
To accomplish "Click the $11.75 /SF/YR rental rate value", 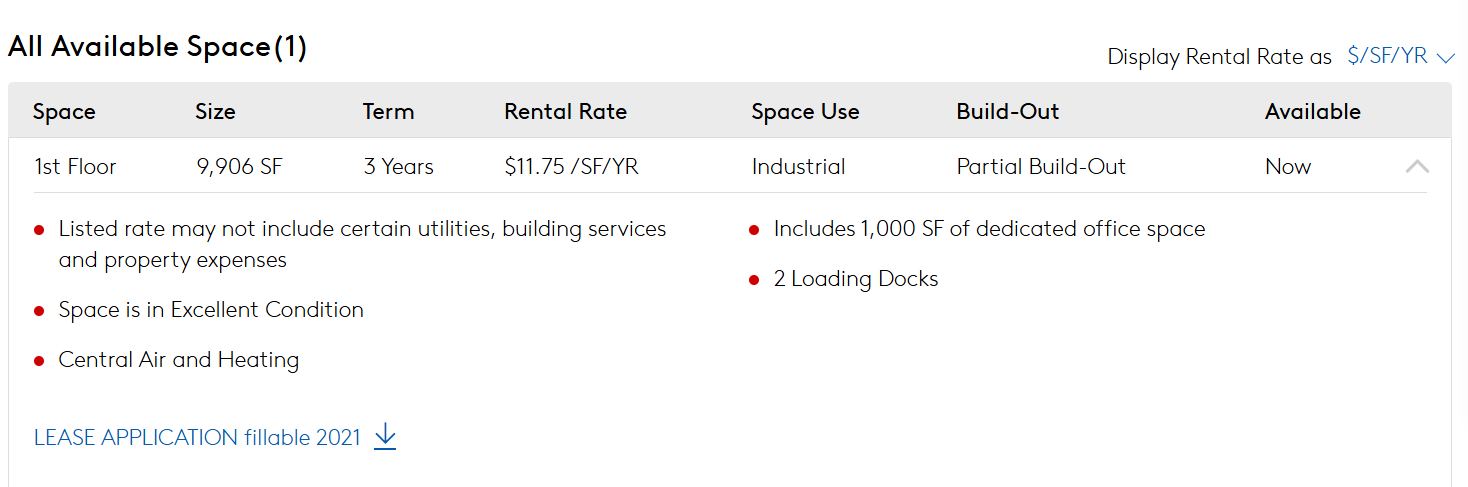I will pyautogui.click(x=571, y=167).
